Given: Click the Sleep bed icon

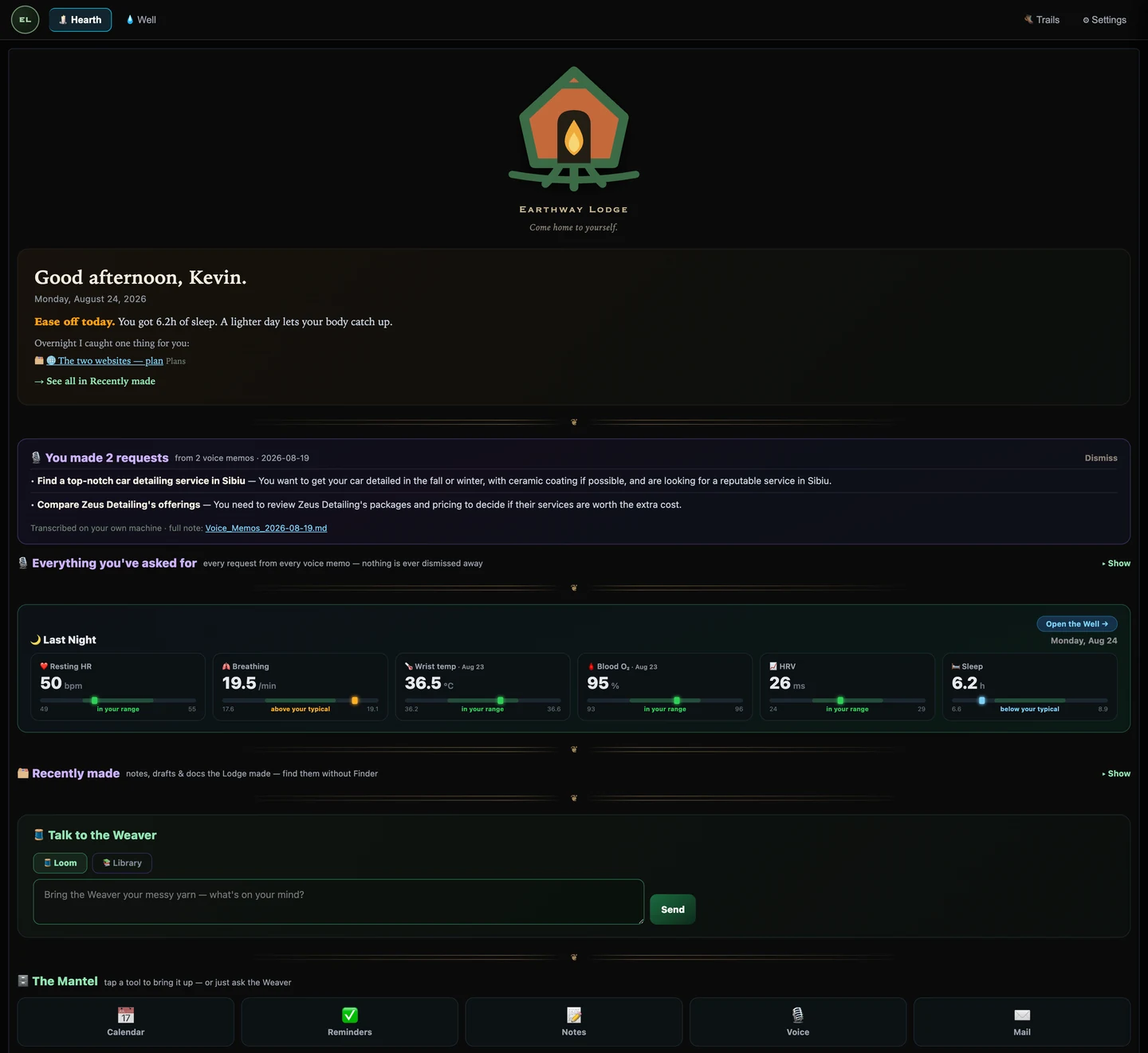Looking at the screenshot, I should click(x=956, y=666).
